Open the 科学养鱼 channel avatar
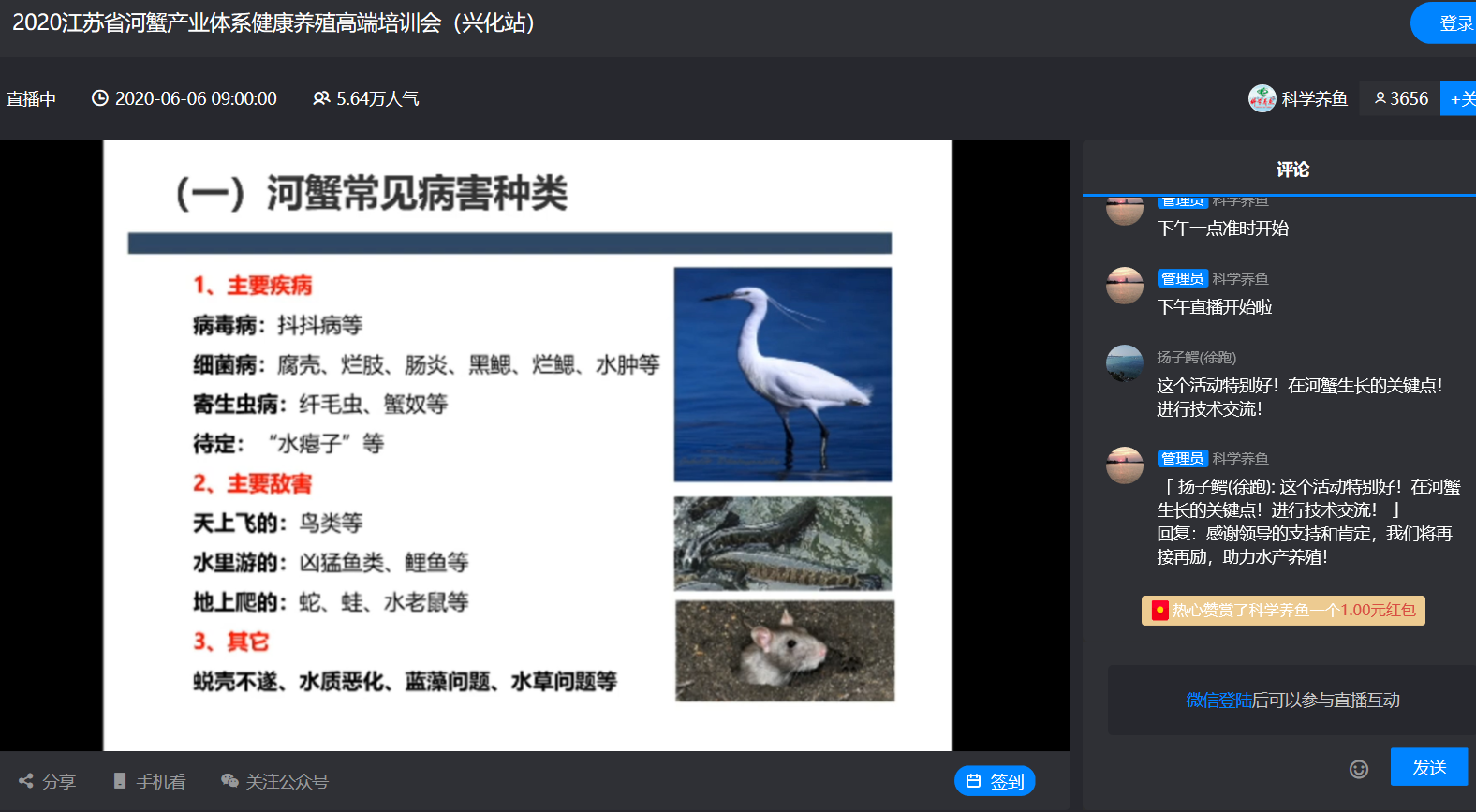The width and height of the screenshot is (1476, 812). (1262, 98)
